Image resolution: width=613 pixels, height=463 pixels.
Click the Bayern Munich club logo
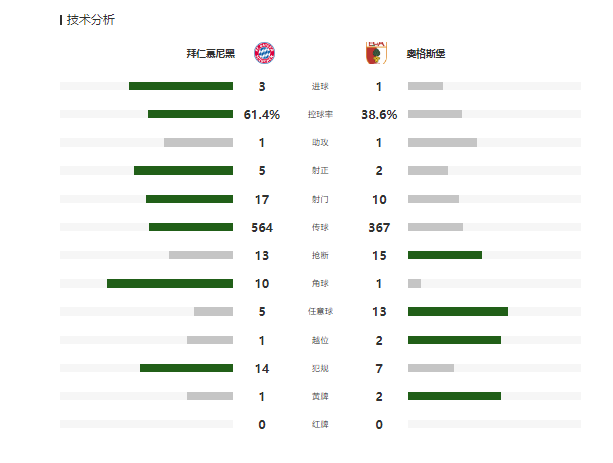(x=264, y=53)
